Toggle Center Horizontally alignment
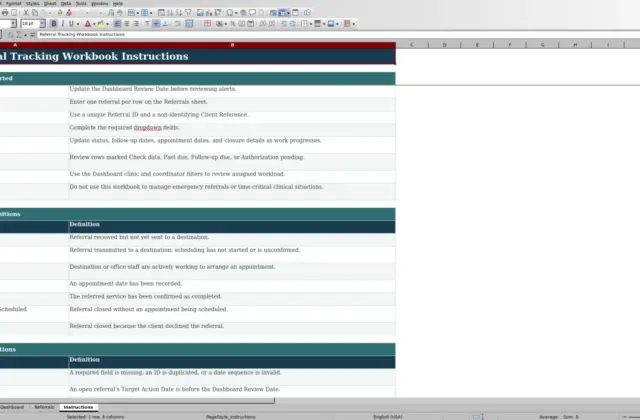This screenshot has width=640, height=420. click(x=127, y=24)
